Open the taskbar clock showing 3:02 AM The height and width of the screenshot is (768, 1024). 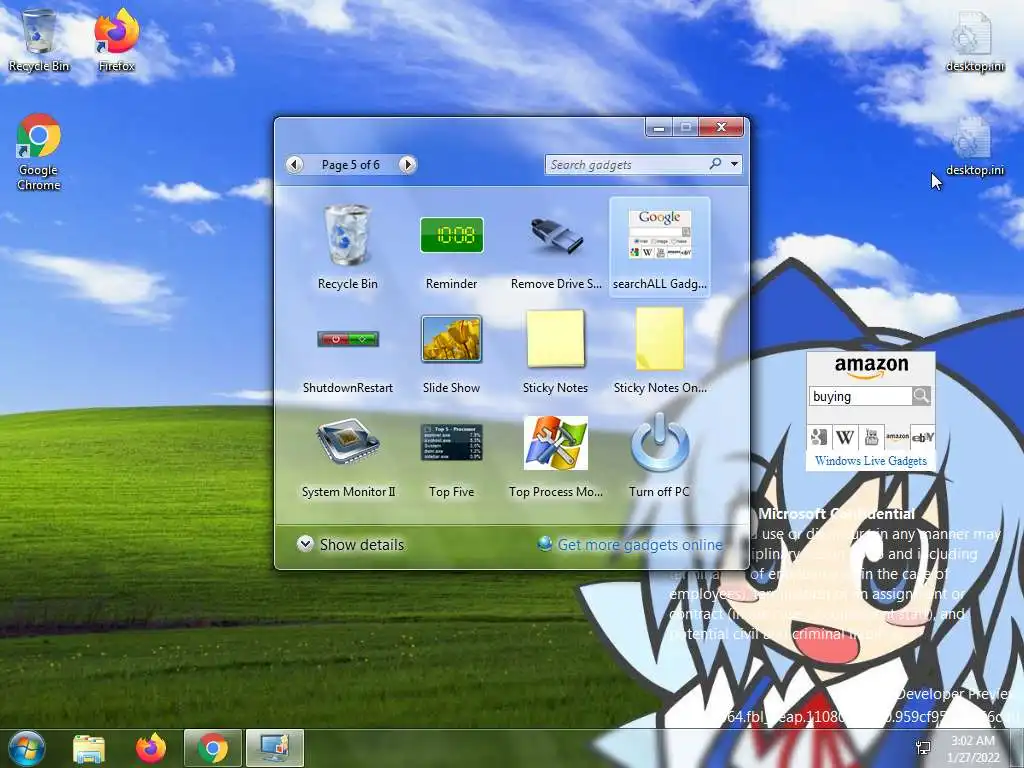973,748
